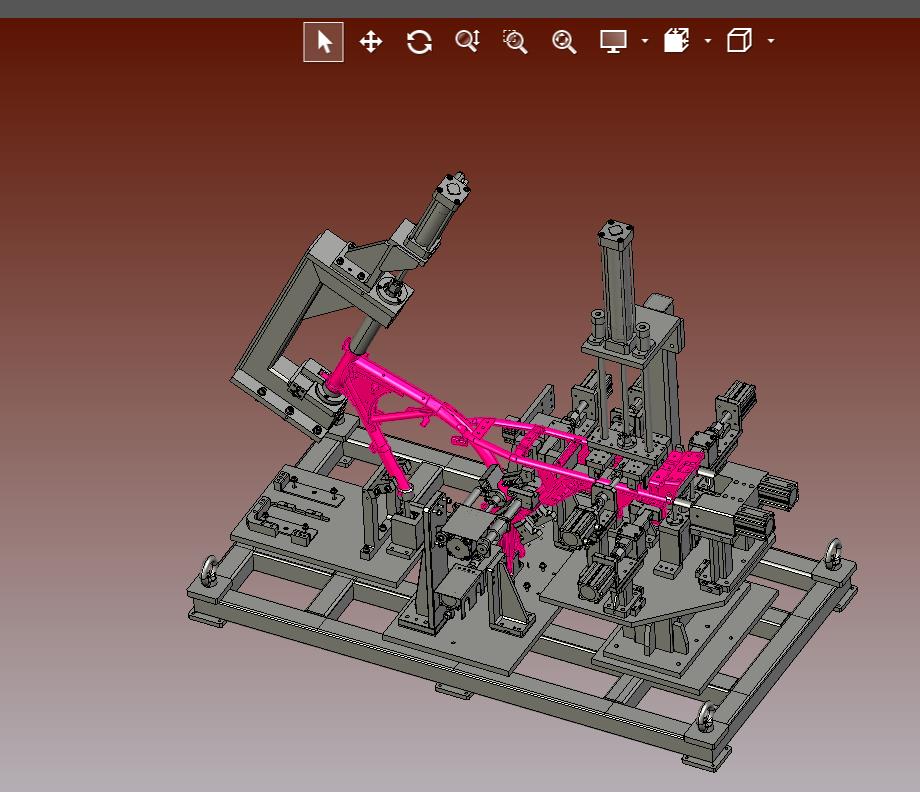Open the dropdown arrow beside the monitor icon

tap(645, 41)
